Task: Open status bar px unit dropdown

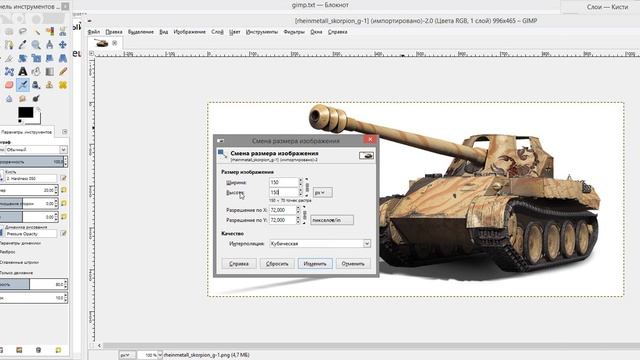Action: [127, 355]
